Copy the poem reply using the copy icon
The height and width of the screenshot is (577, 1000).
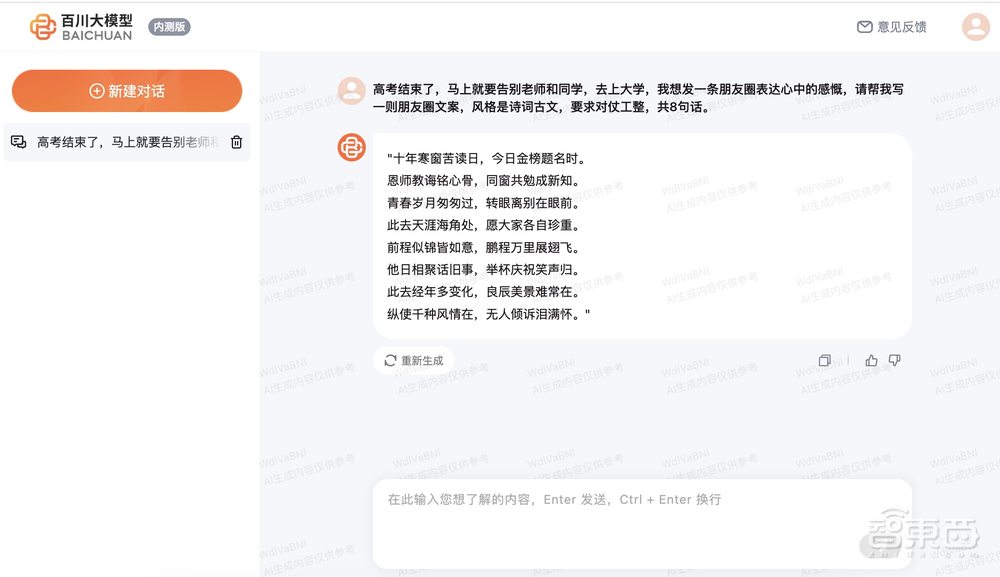click(x=825, y=359)
